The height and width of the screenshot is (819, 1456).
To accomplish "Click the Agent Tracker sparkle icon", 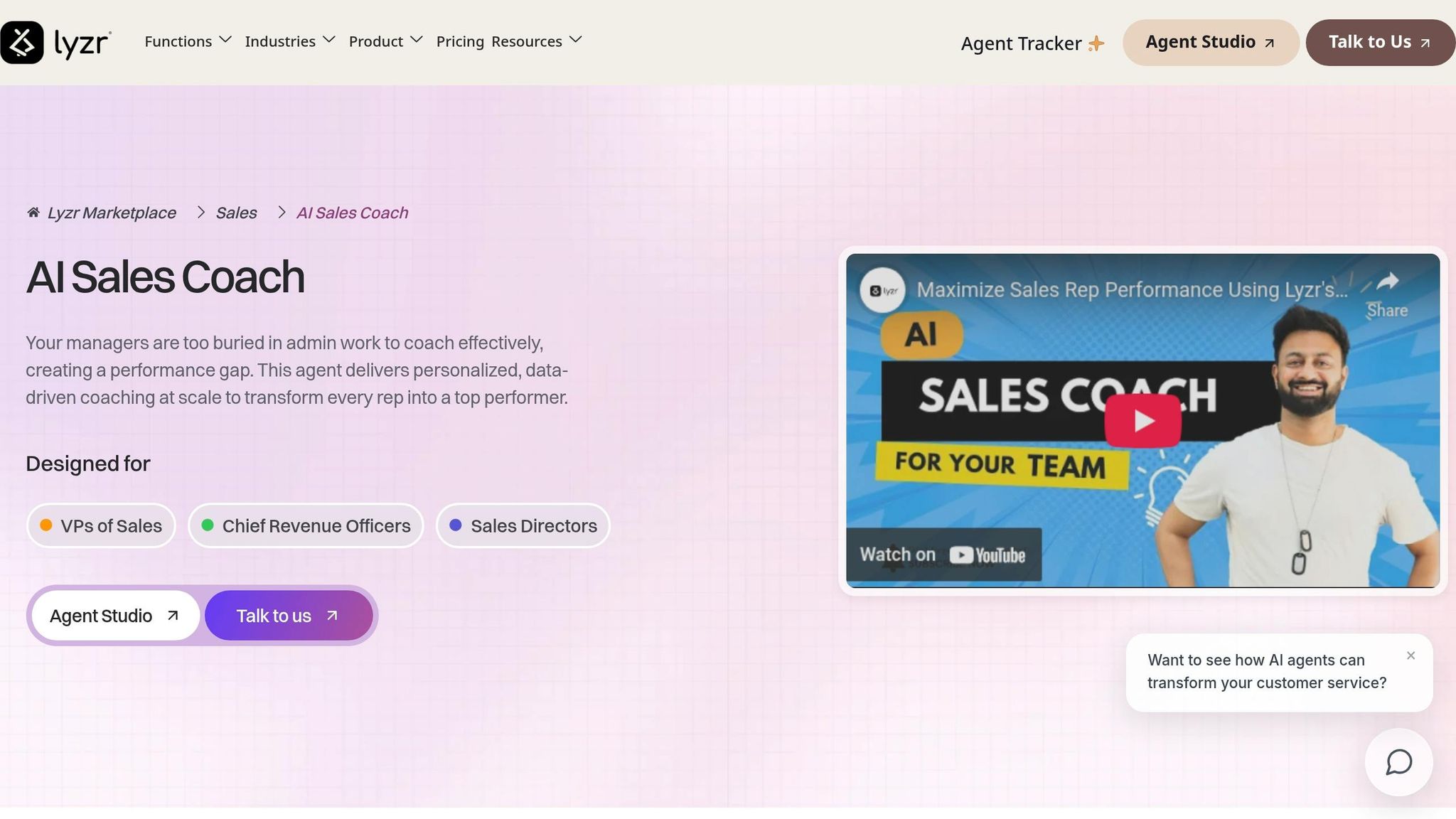I will point(1096,44).
